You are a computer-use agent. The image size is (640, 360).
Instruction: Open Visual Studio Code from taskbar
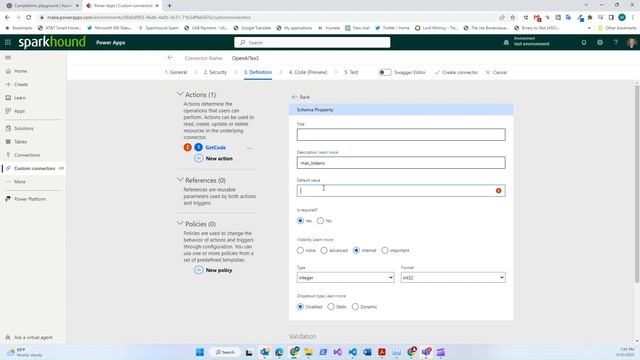pyautogui.click(x=353, y=352)
